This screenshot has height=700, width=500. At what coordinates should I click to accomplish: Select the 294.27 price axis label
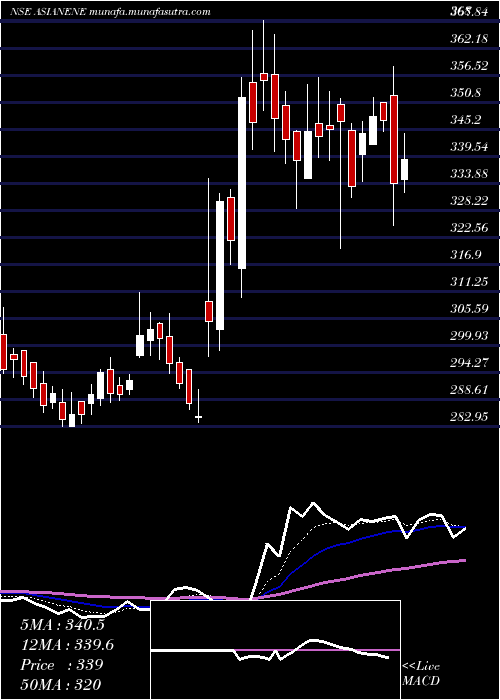tap(469, 362)
